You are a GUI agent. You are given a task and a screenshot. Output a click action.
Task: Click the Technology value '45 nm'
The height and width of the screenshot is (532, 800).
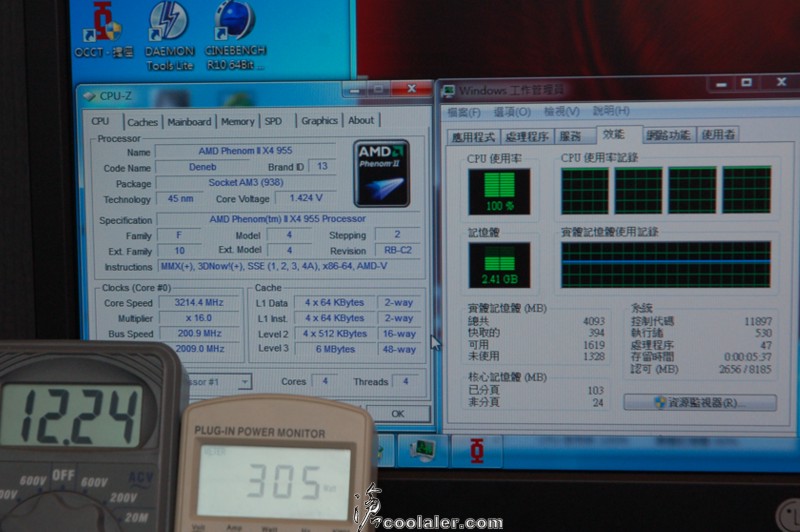(180, 199)
